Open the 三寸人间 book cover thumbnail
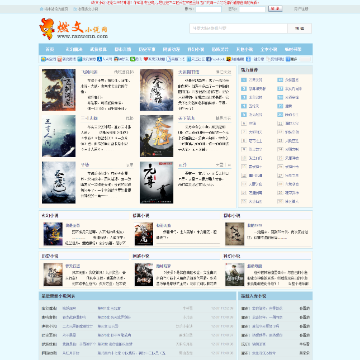This screenshot has height=360, width=360. (59, 136)
